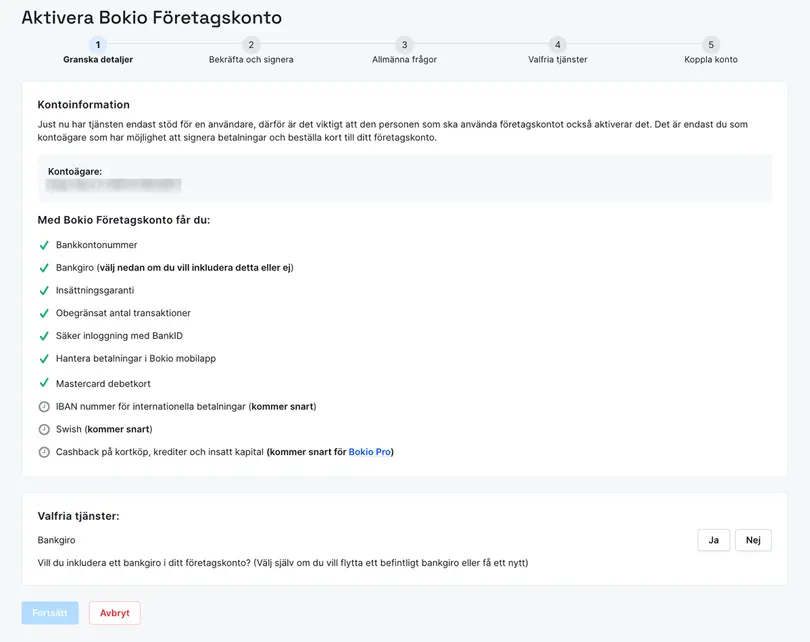Click Med Bokio Företagskonto får du: heading
The image size is (810, 642).
(x=124, y=220)
